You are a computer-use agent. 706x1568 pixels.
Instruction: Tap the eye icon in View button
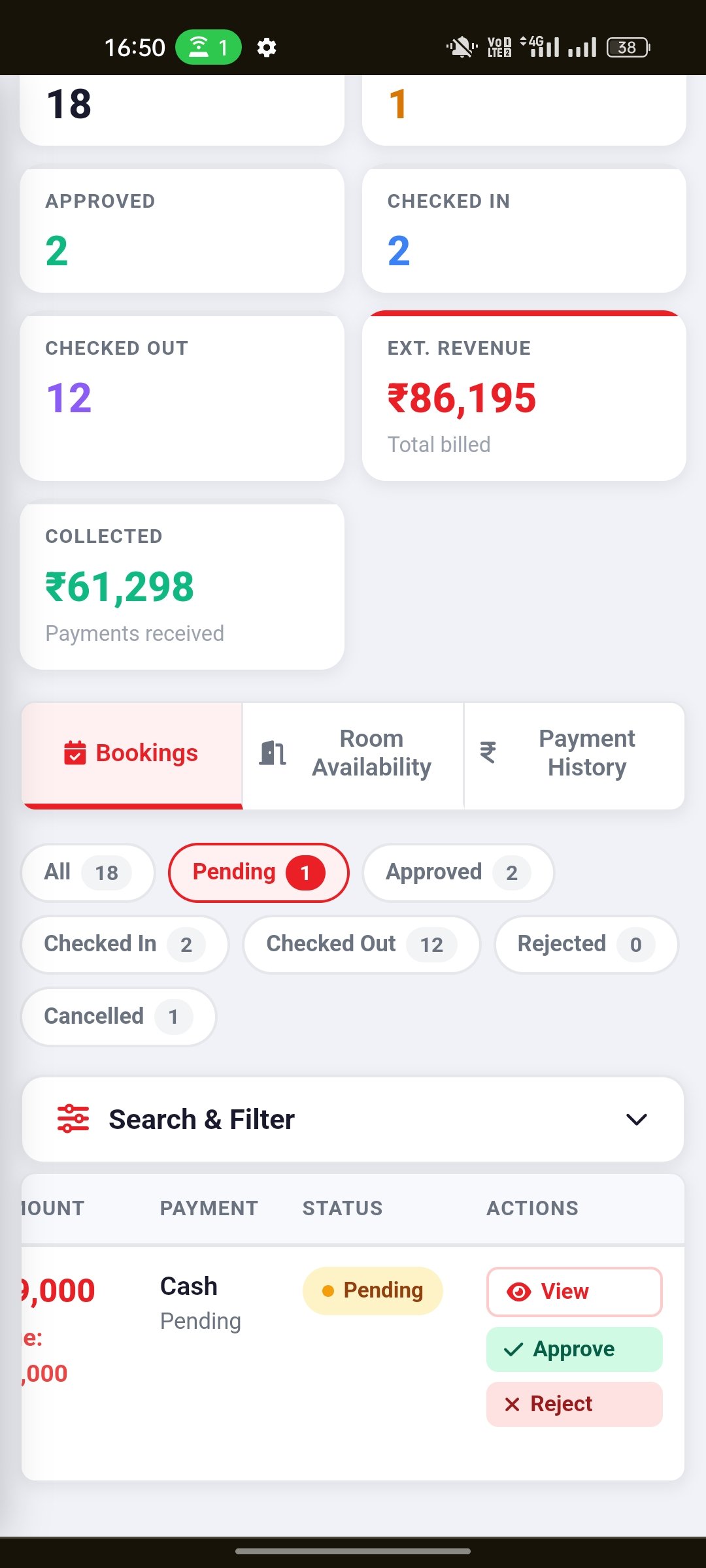click(x=519, y=1292)
